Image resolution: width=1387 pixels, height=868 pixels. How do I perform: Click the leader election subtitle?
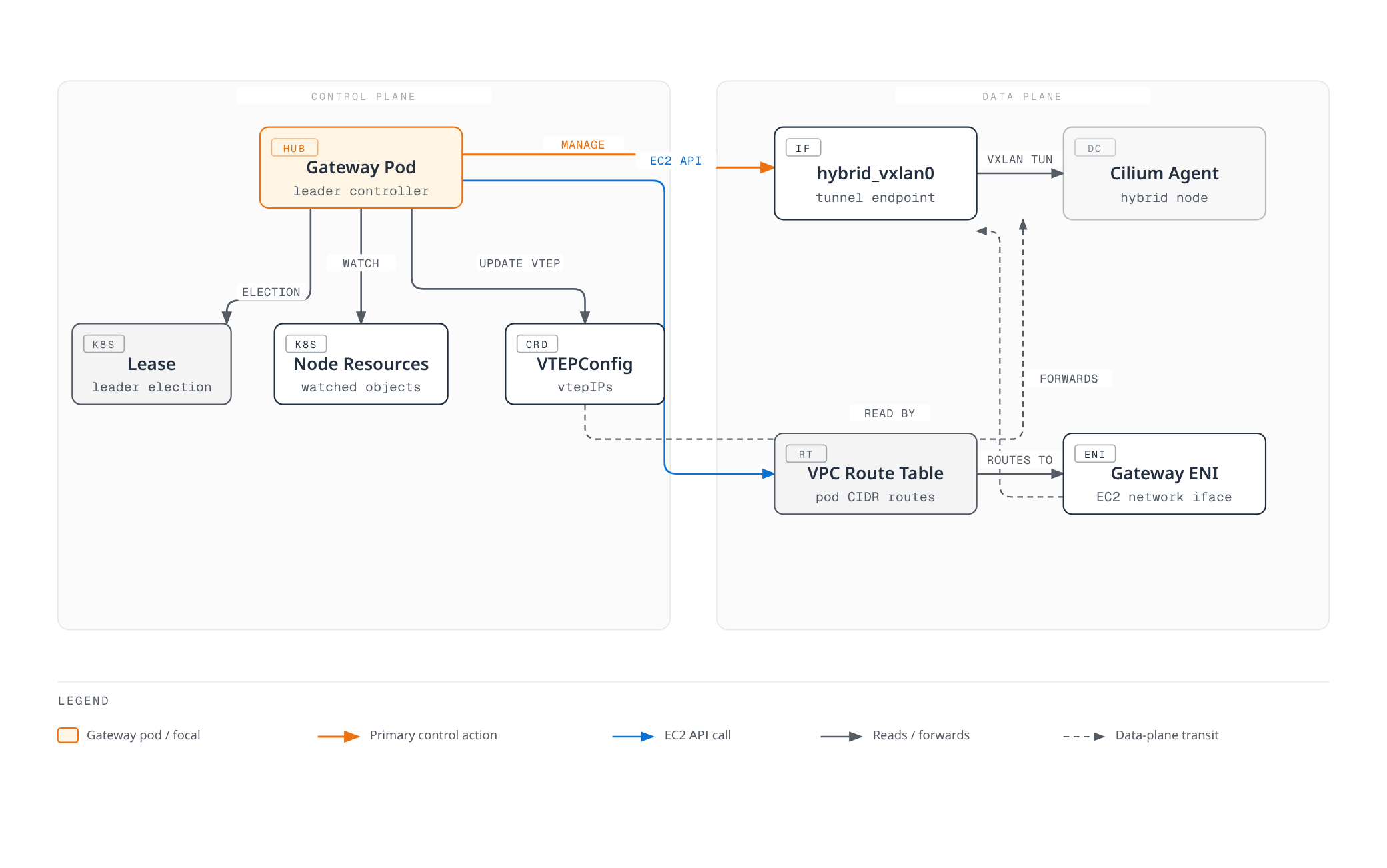click(151, 387)
